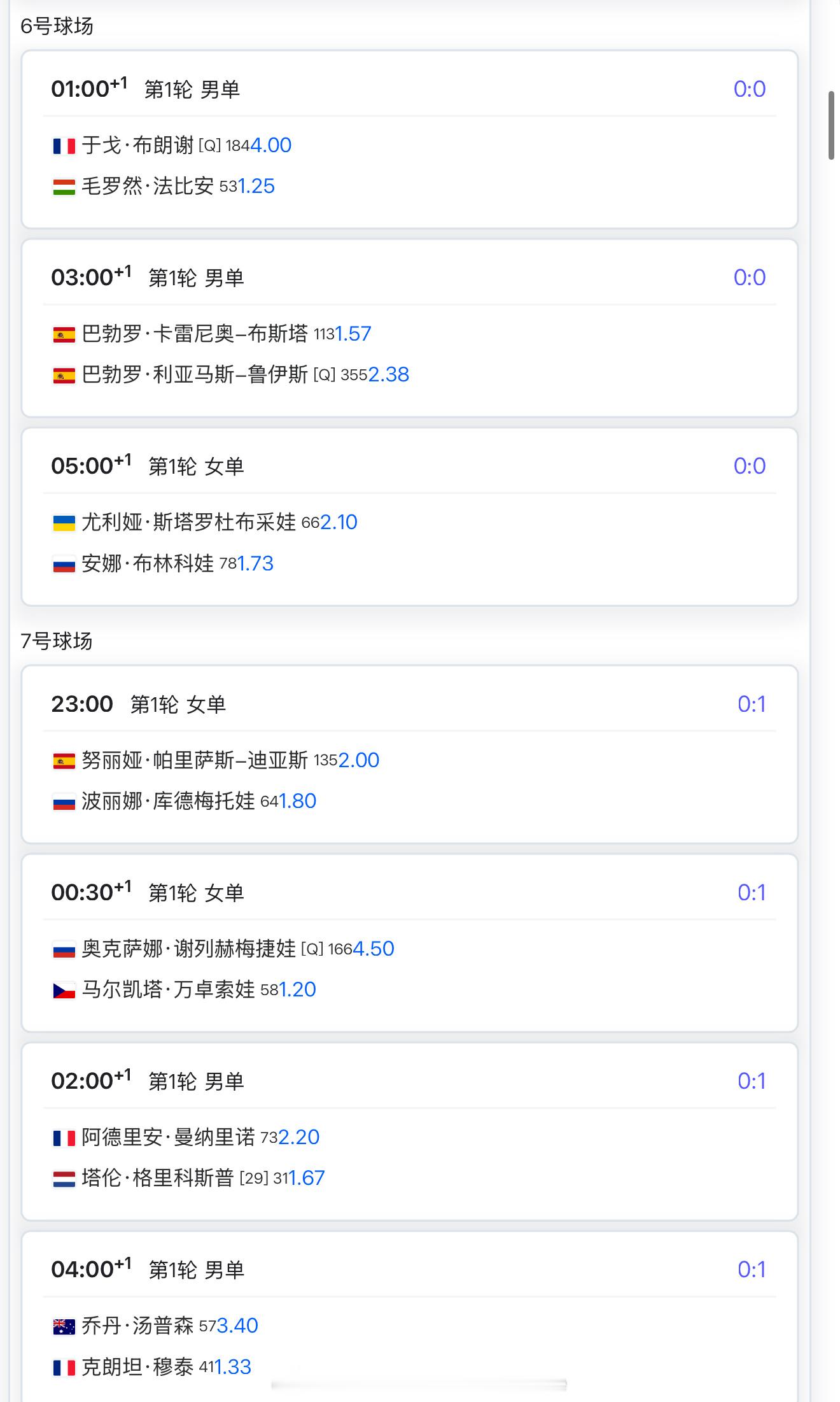Viewport: 840px width, 1402px height.
Task: Click the page scrollbar thumb on the right edge
Action: click(831, 125)
